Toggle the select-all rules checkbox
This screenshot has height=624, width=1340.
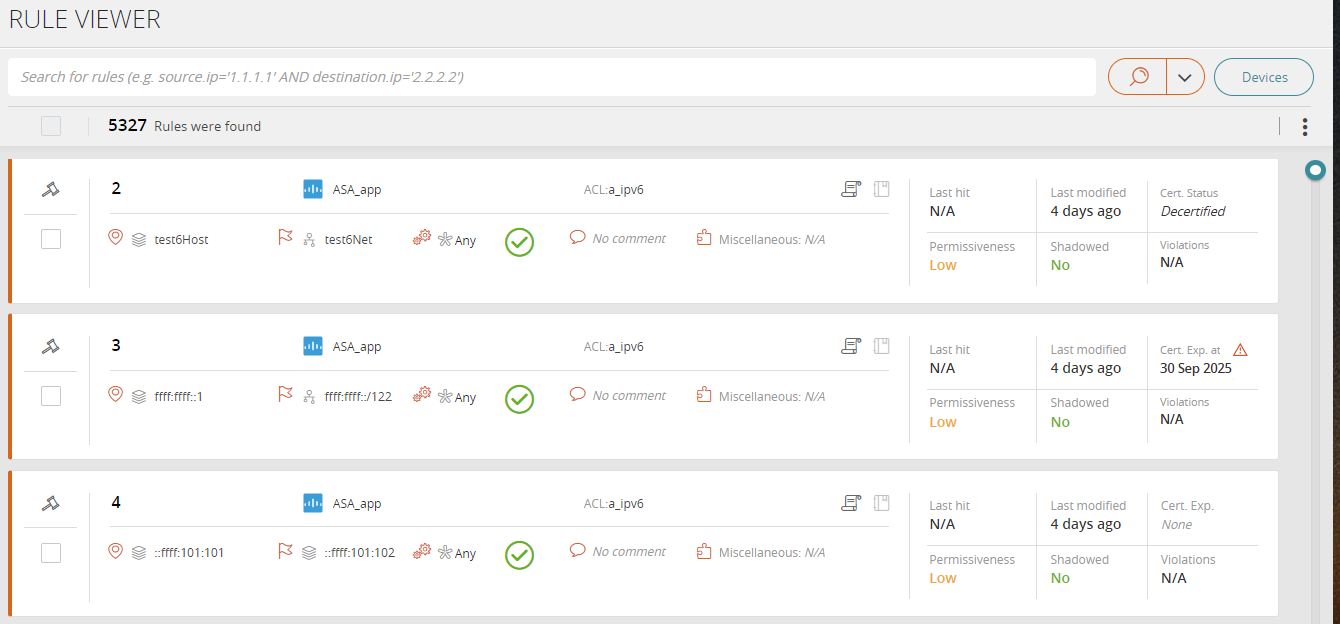51,126
